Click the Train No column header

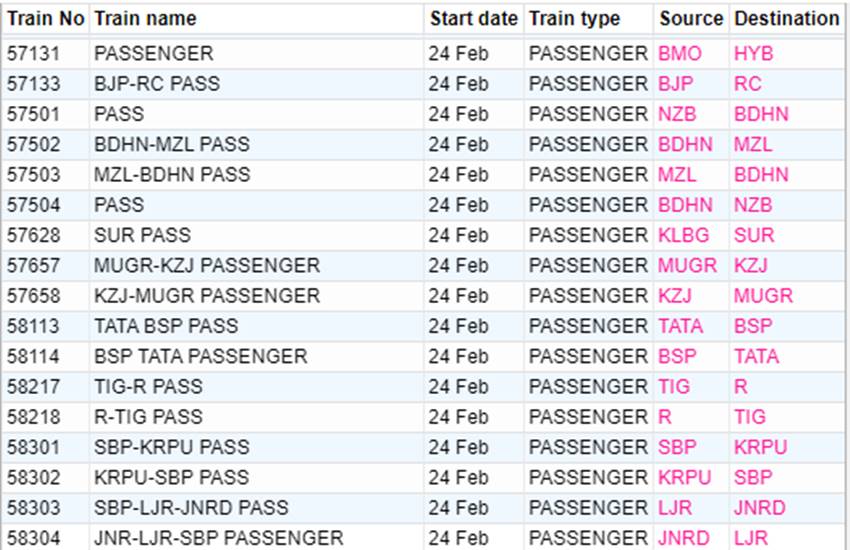46,18
